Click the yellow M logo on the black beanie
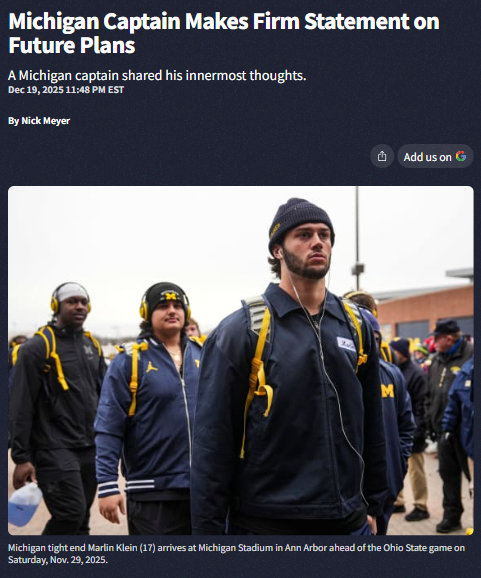The image size is (481, 578). tap(170, 296)
